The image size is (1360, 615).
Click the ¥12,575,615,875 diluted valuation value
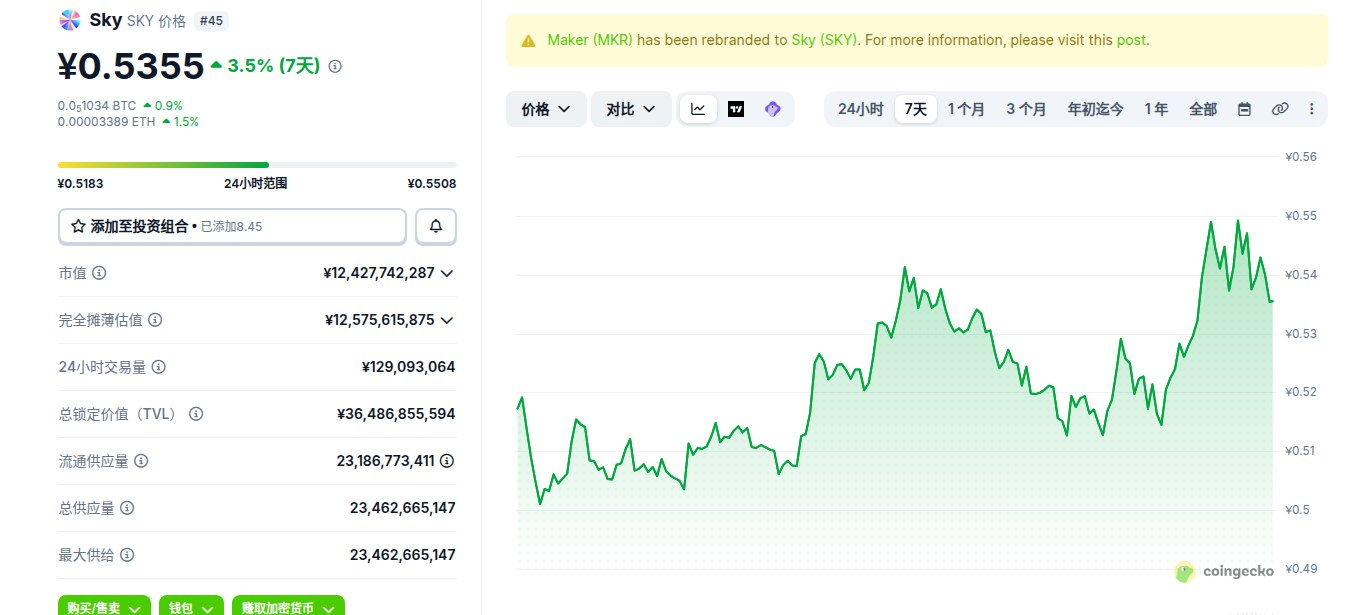[380, 320]
